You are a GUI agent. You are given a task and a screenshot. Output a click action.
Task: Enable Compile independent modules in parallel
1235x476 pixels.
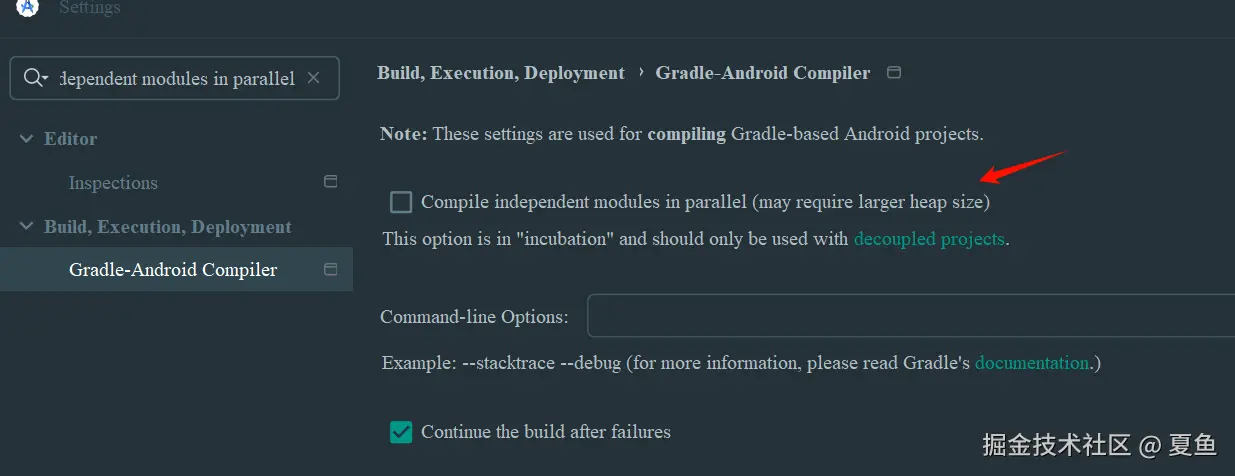click(x=401, y=202)
